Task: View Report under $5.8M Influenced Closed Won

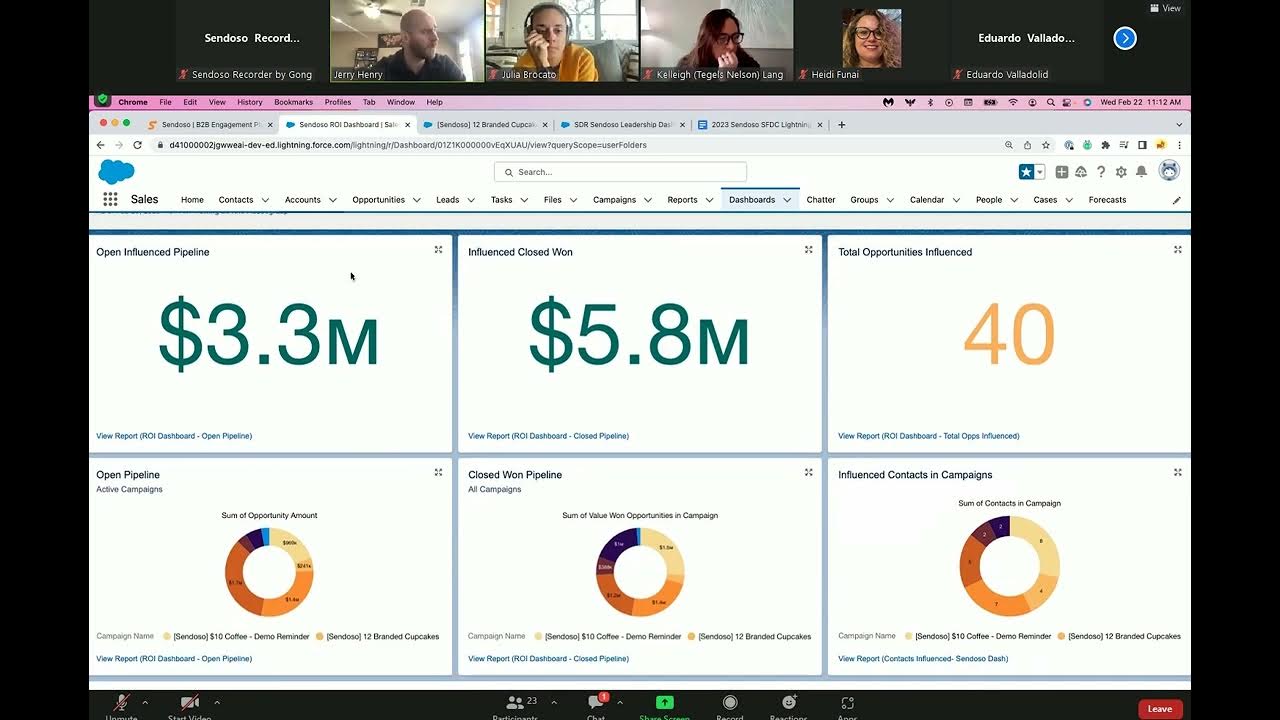Action: [x=548, y=436]
